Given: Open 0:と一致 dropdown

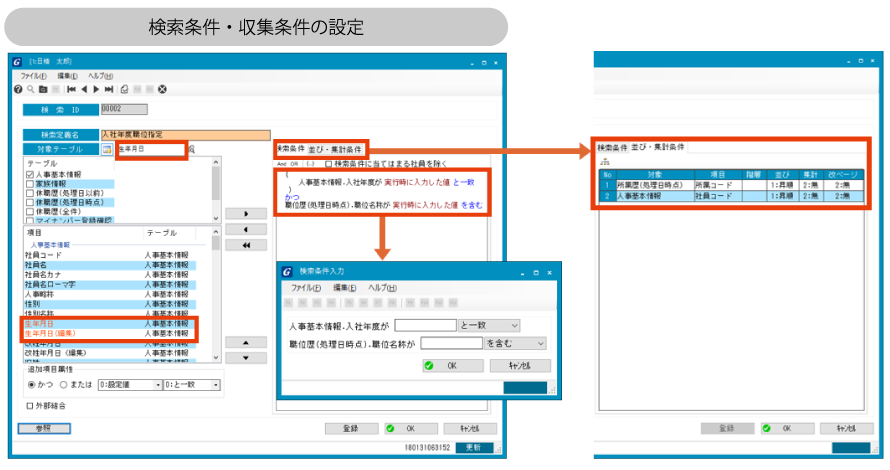Looking at the screenshot, I should [x=192, y=385].
